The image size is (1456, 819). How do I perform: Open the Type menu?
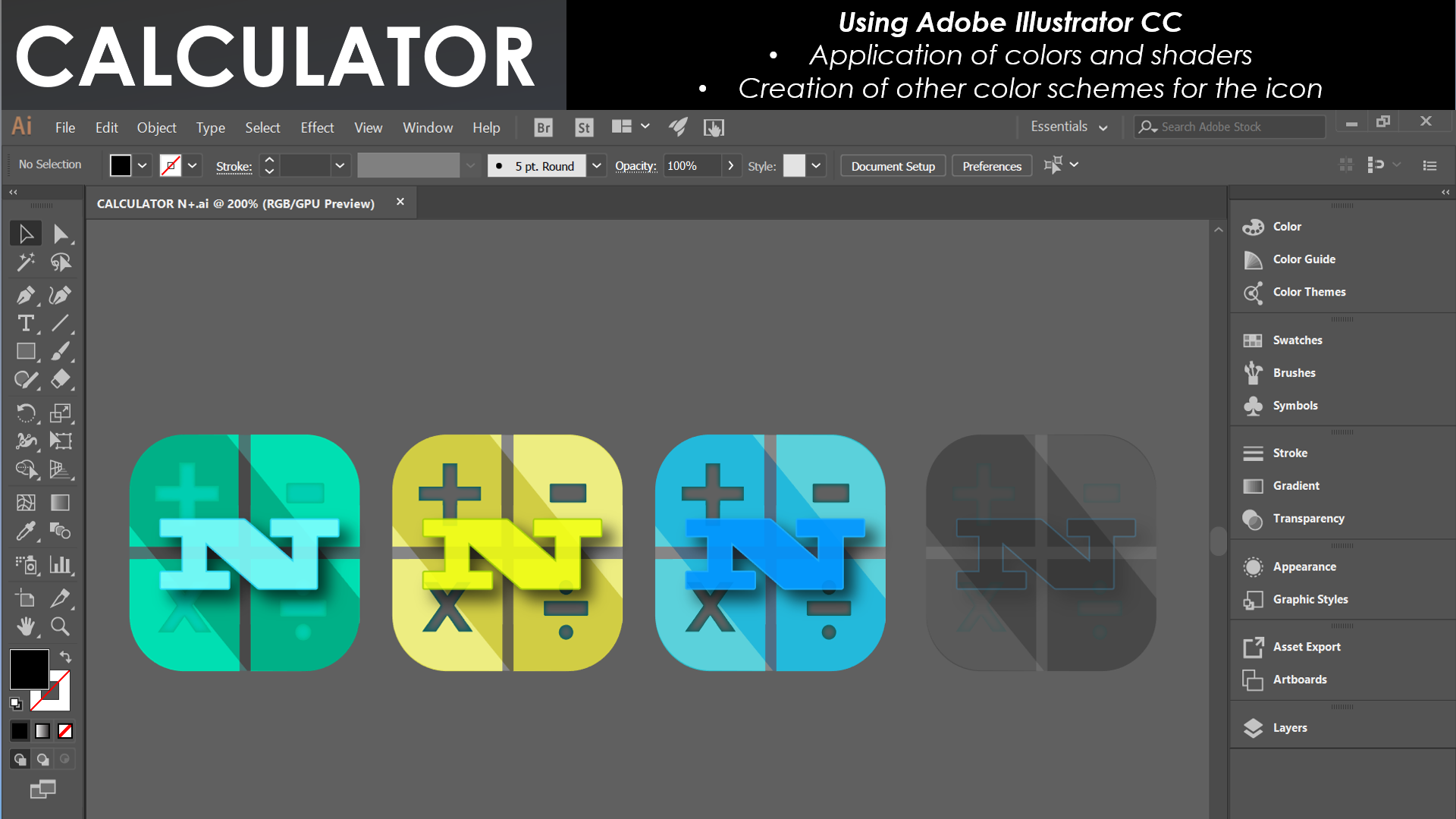210,127
